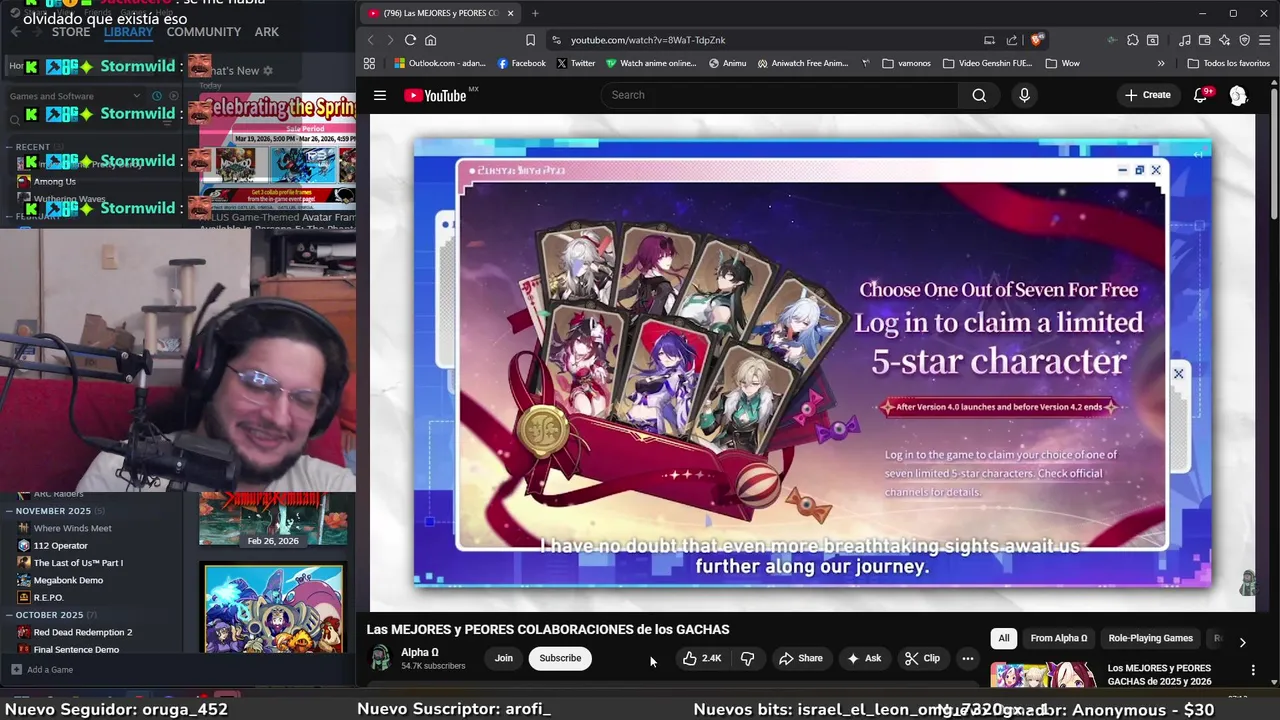Go to browser home page icon

(x=431, y=40)
